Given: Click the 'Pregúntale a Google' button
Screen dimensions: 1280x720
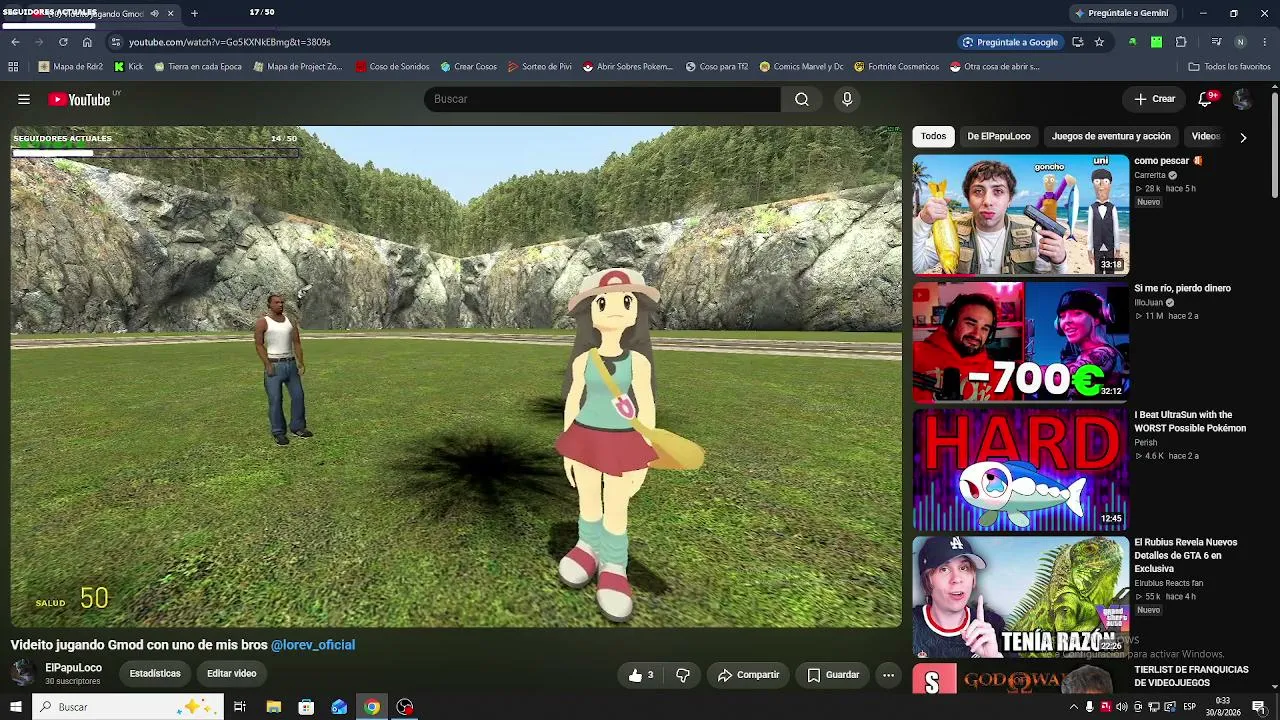Looking at the screenshot, I should tap(1010, 42).
